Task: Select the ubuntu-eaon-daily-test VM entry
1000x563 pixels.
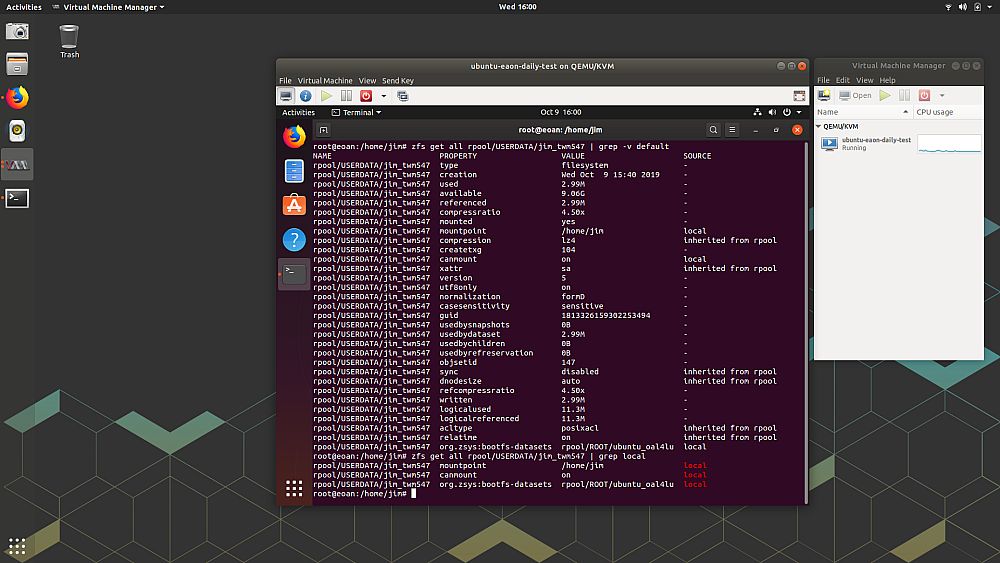Action: click(875, 144)
